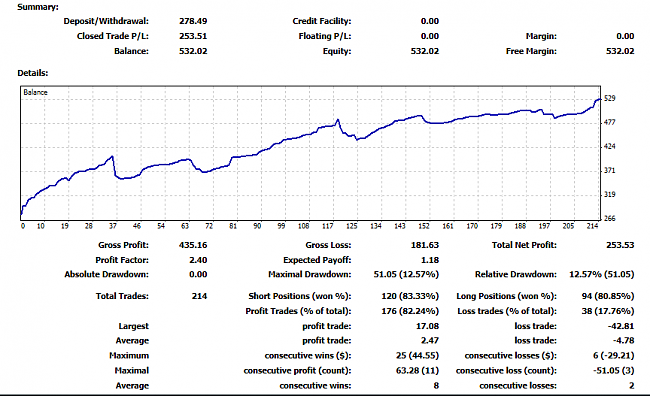Click the Profit Factor value 2.40
Image resolution: width=650 pixels, height=396 pixels.
click(198, 260)
